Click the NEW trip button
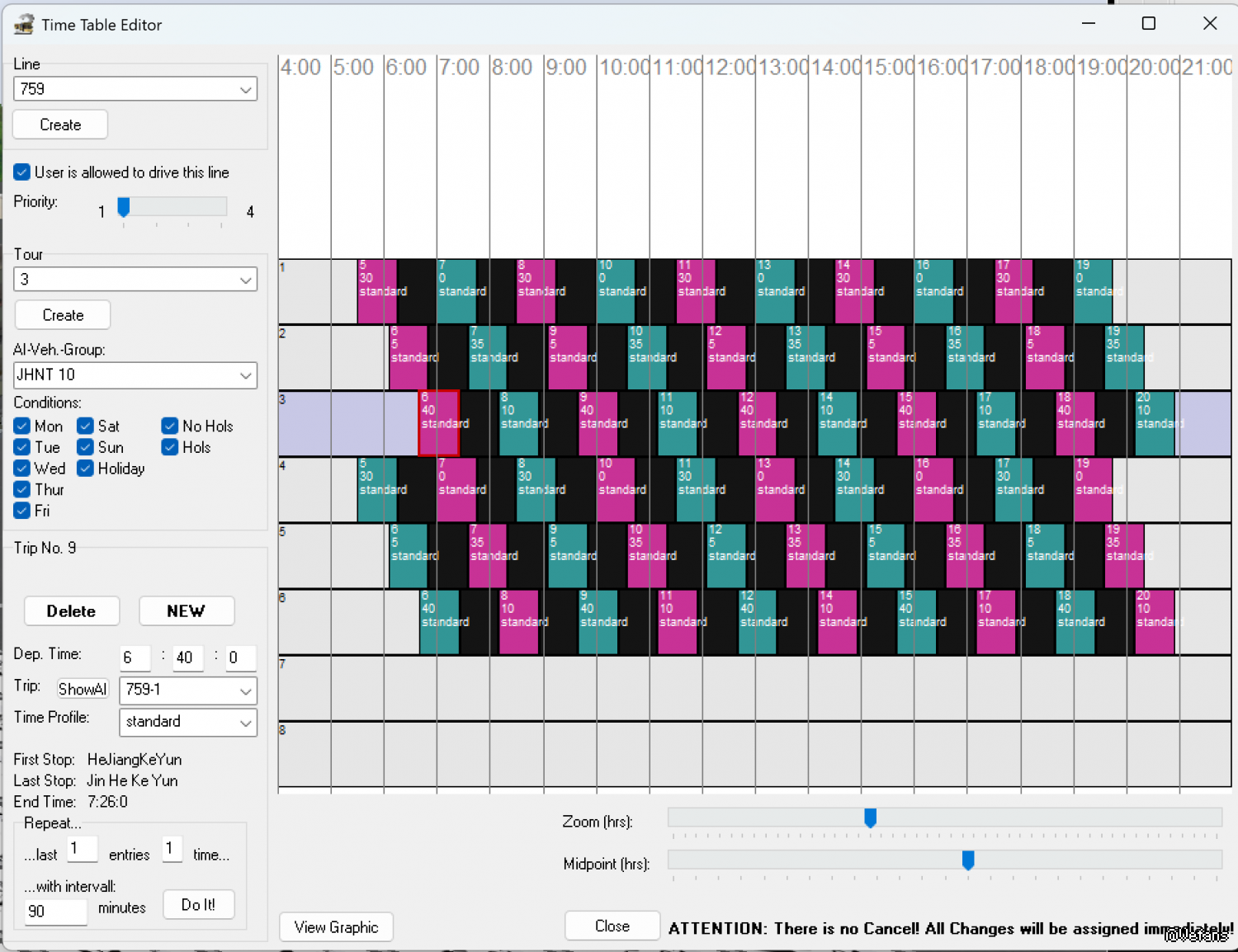The image size is (1238, 952). pos(187,611)
